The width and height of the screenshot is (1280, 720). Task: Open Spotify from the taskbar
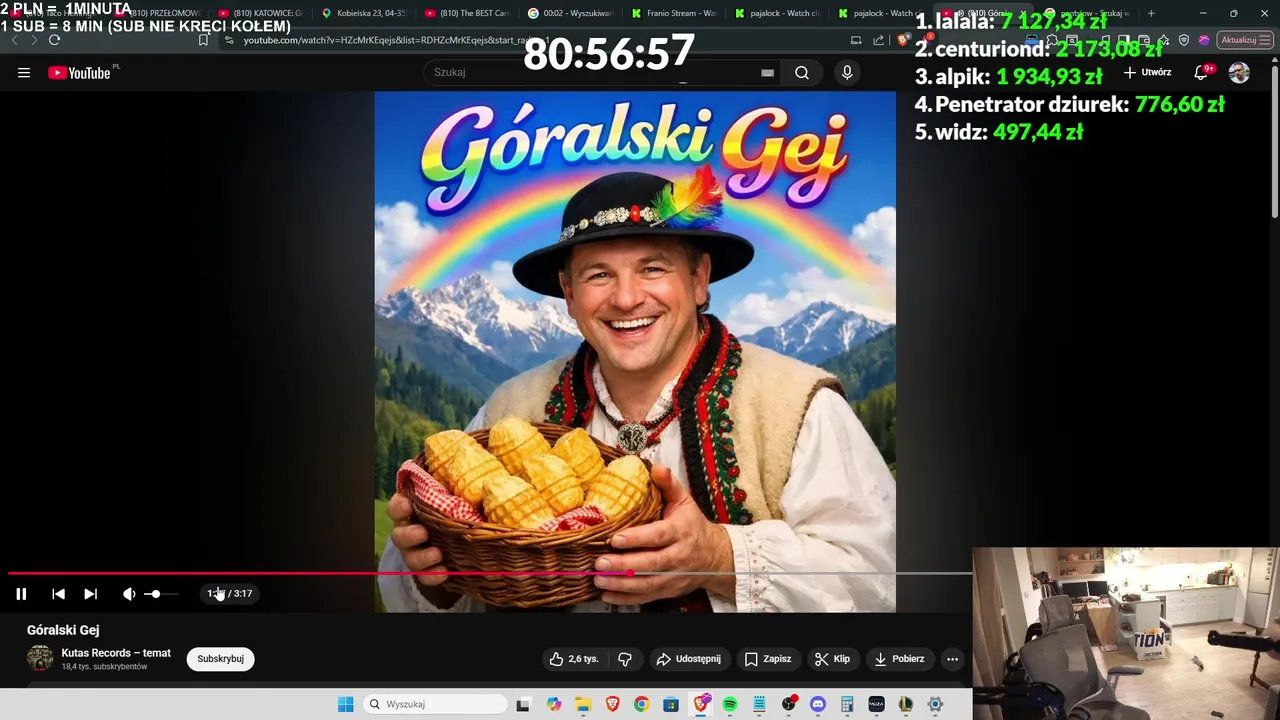[x=730, y=704]
